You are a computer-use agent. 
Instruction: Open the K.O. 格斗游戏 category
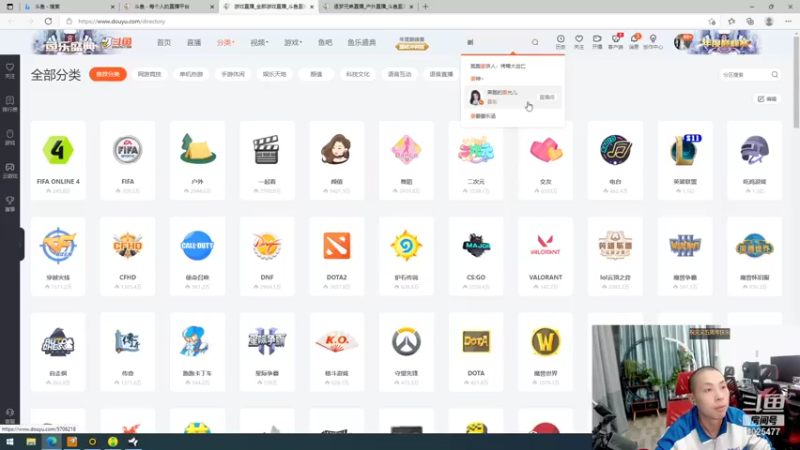tap(337, 352)
